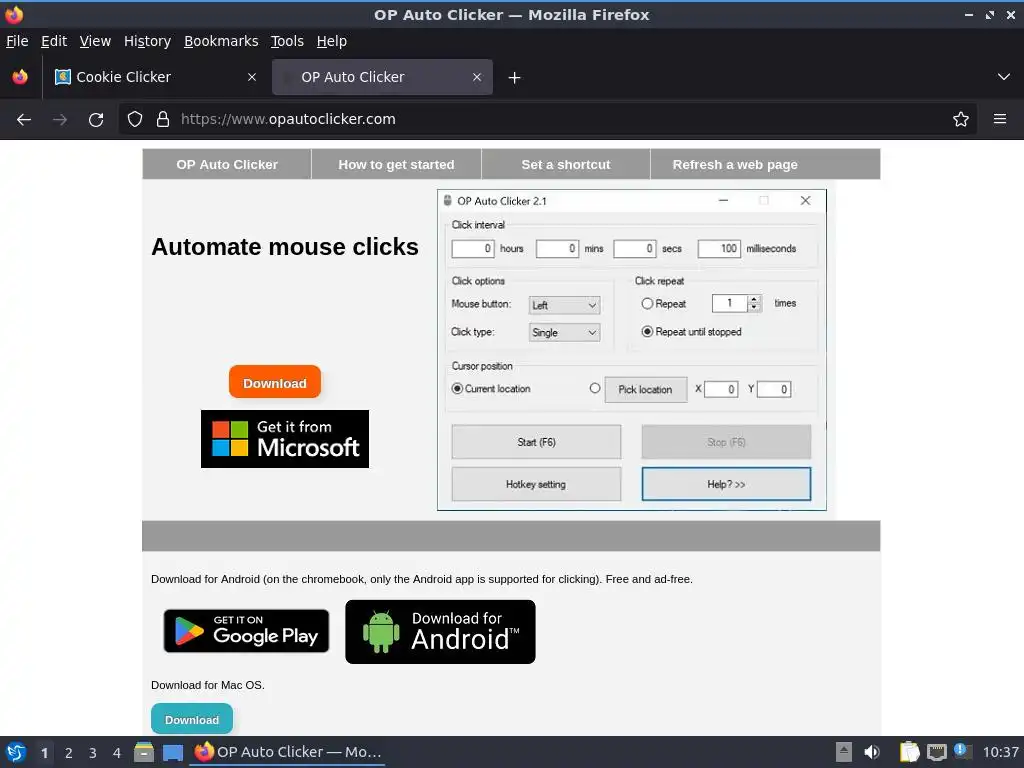
Task: Bookmark this page with the star icon
Action: pos(961,119)
